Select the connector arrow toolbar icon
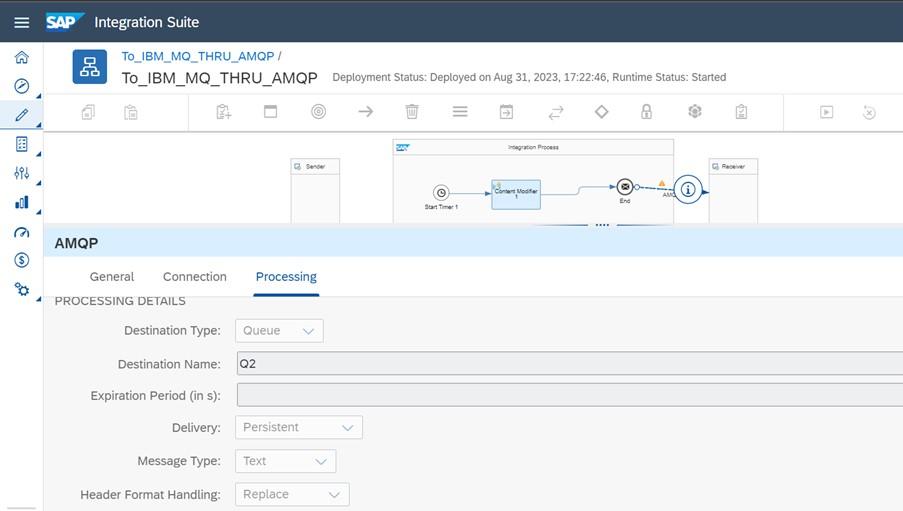Screen dimensions: 903x511 point(366,111)
